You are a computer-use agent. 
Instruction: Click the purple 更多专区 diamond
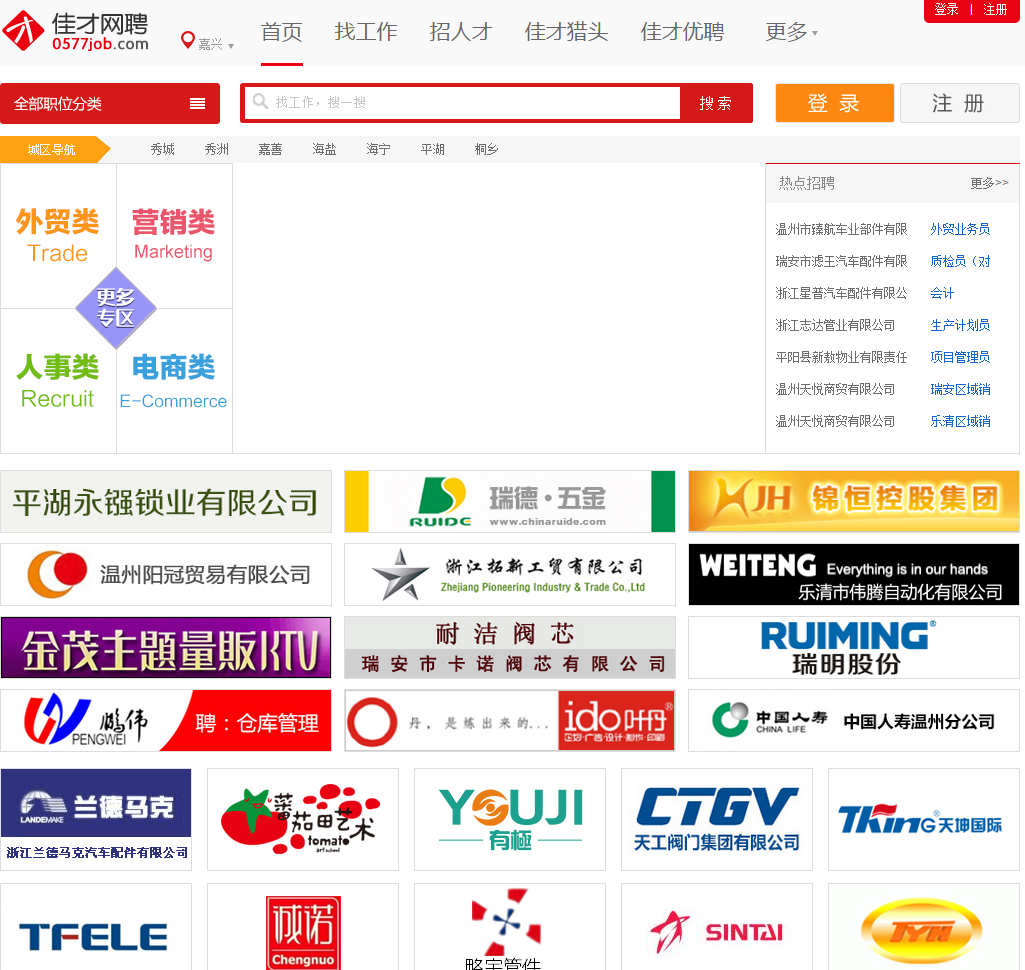tap(116, 308)
